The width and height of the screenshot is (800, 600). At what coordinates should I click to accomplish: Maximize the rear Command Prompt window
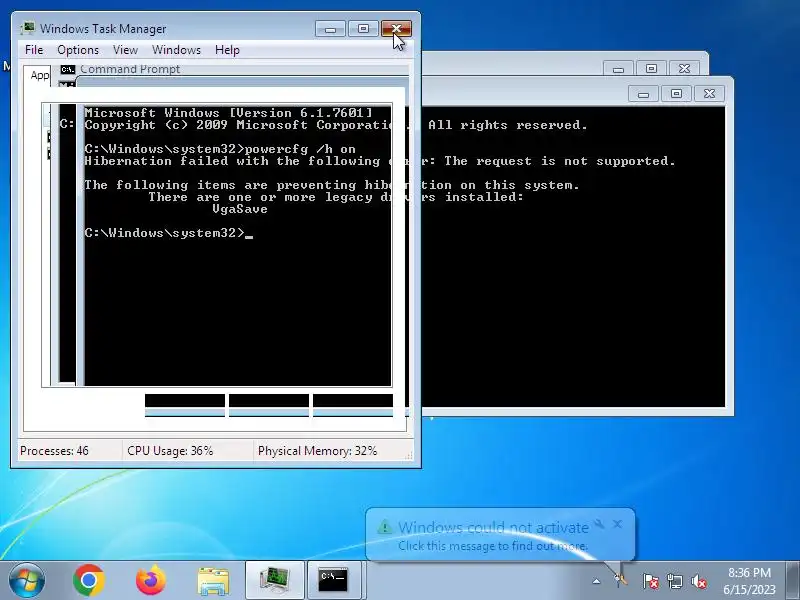click(651, 69)
